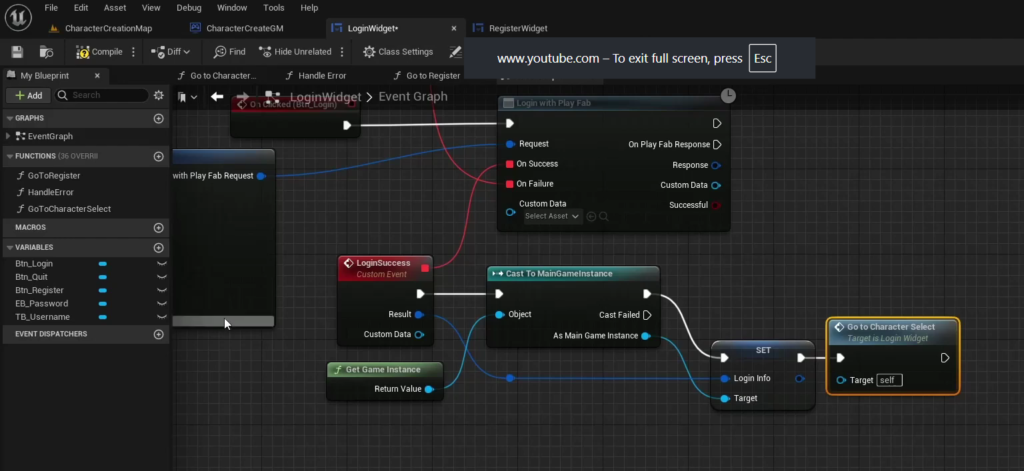Image resolution: width=1024 pixels, height=471 pixels.
Task: Click the latent clock icon on Login with Play Fab
Action: pos(728,96)
